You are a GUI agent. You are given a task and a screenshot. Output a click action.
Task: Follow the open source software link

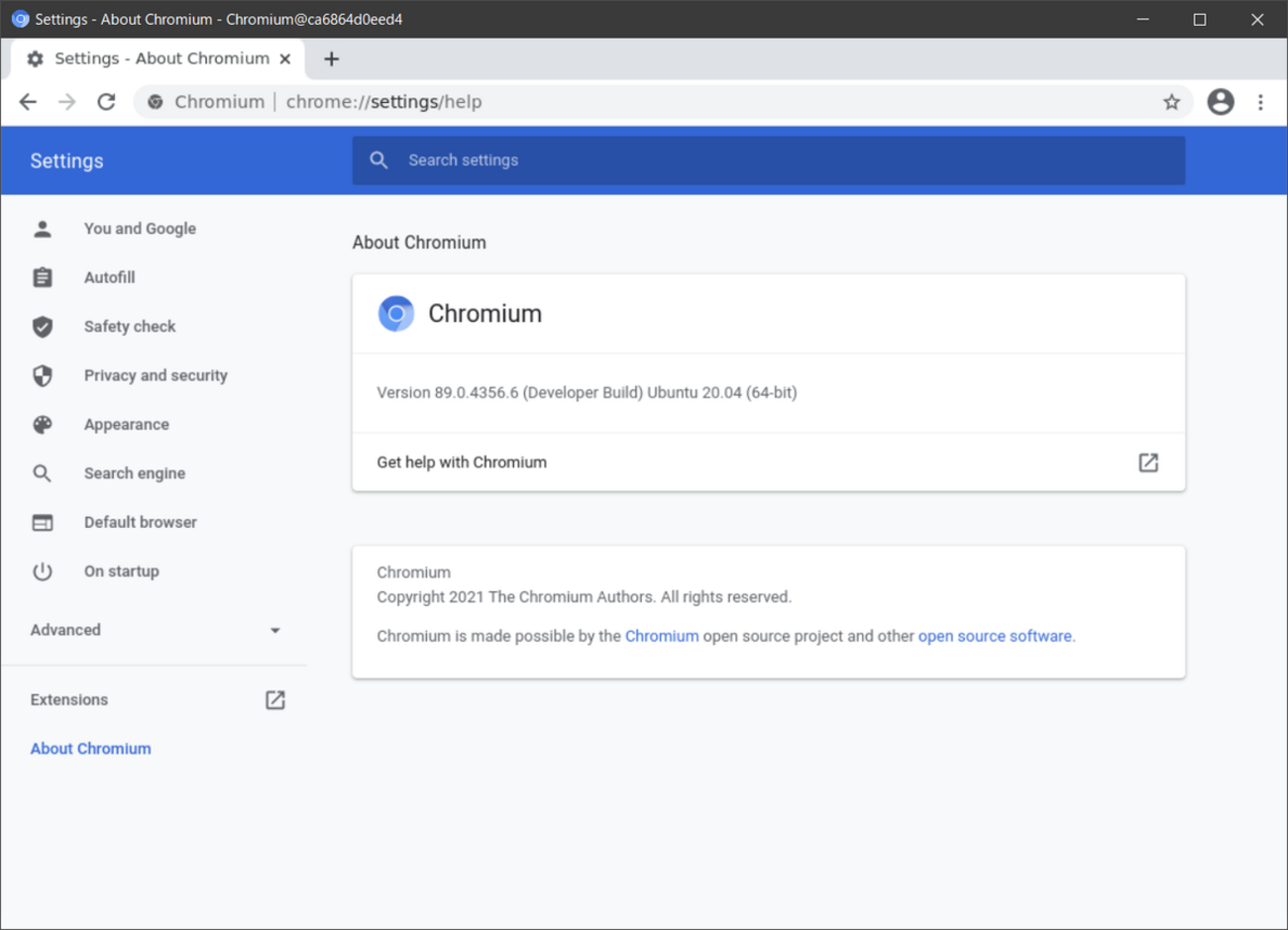tap(995, 636)
